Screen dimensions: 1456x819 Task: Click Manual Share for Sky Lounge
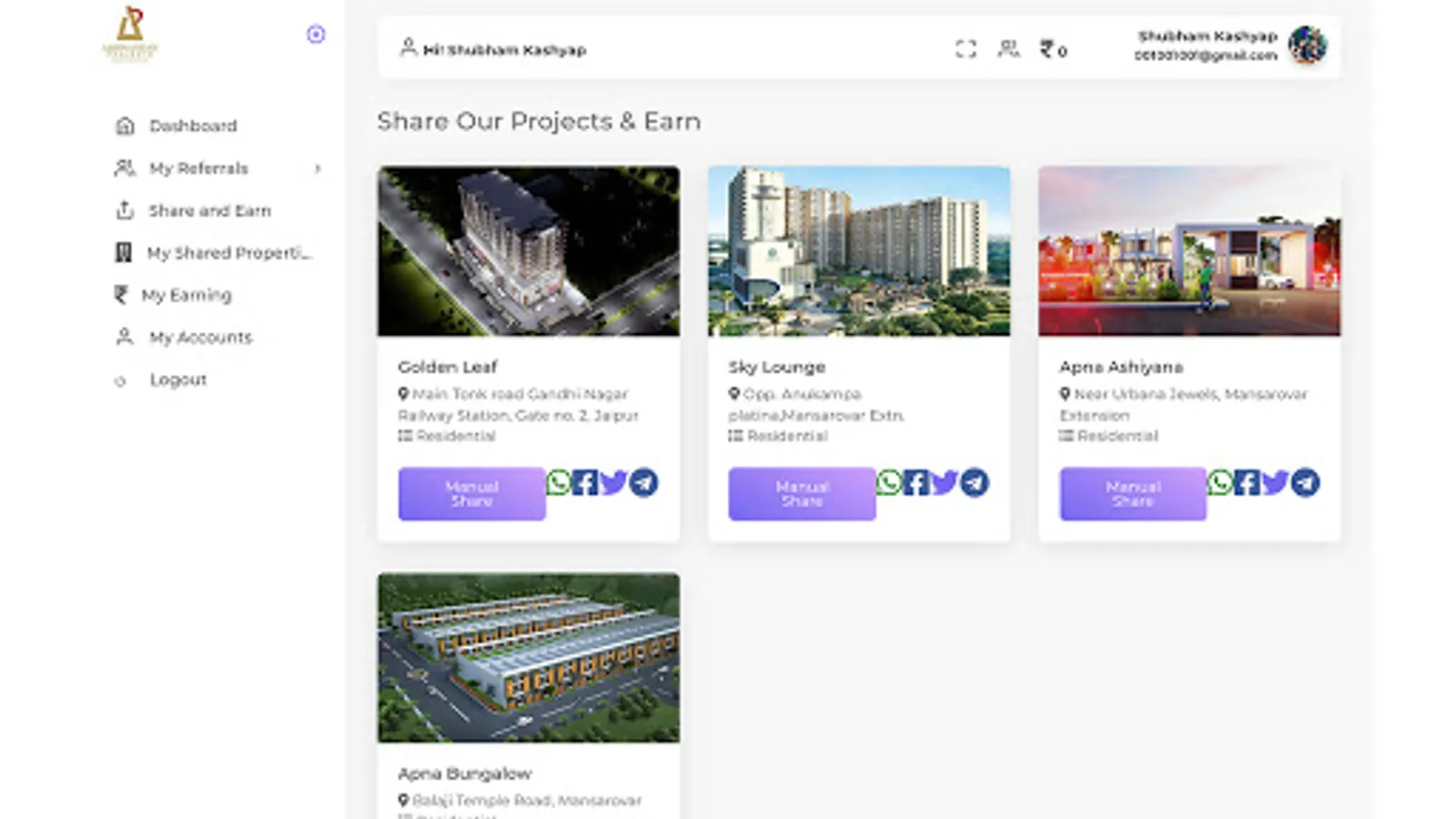803,494
